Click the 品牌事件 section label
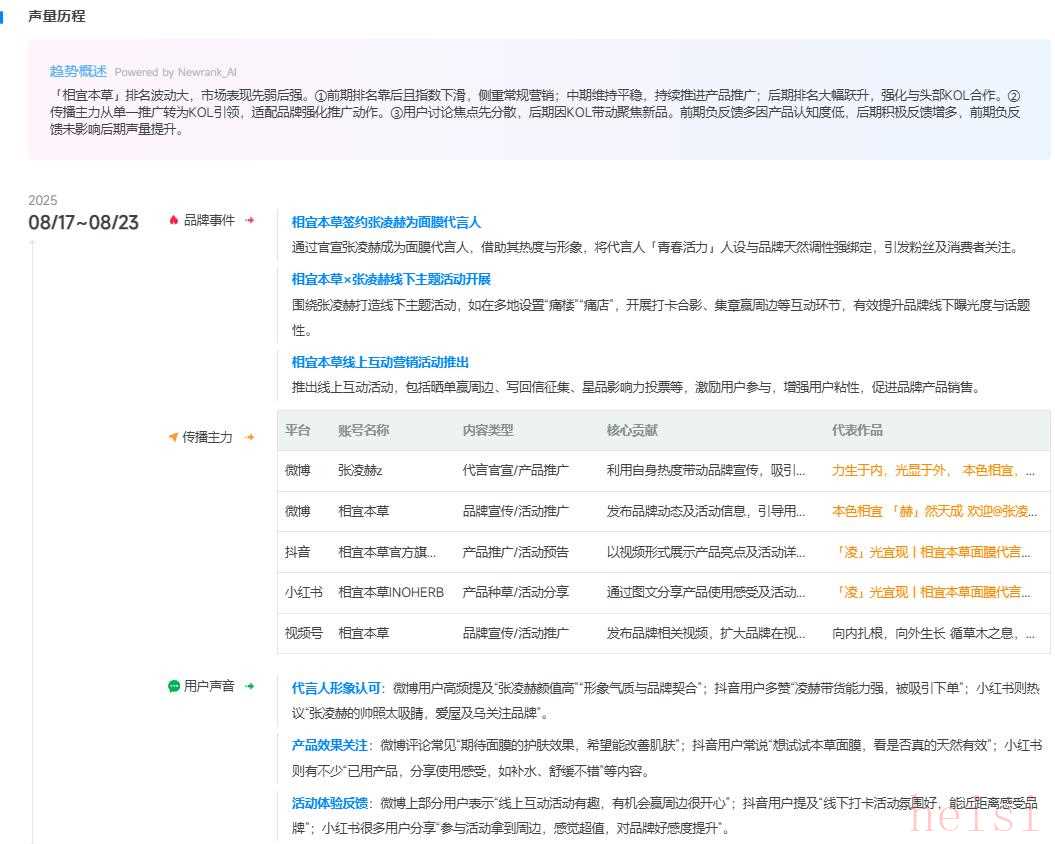 (209, 220)
